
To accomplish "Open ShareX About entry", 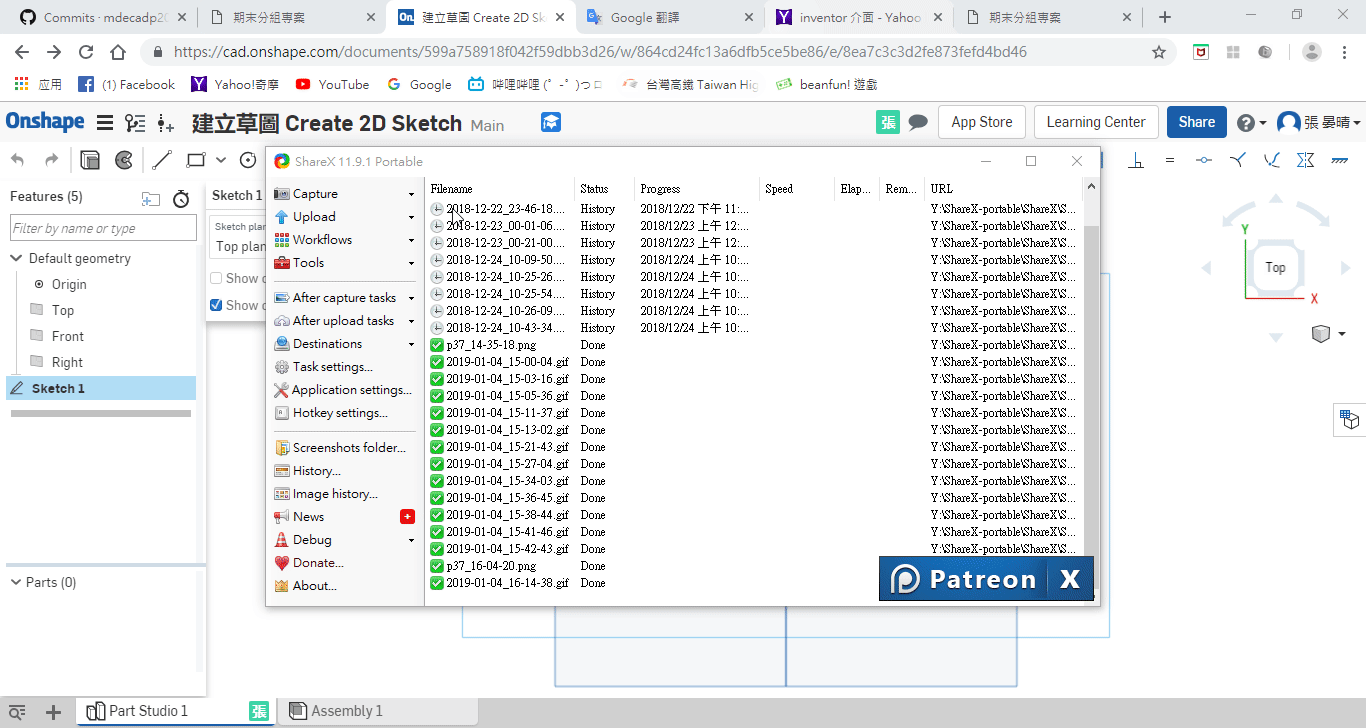I will point(305,586).
